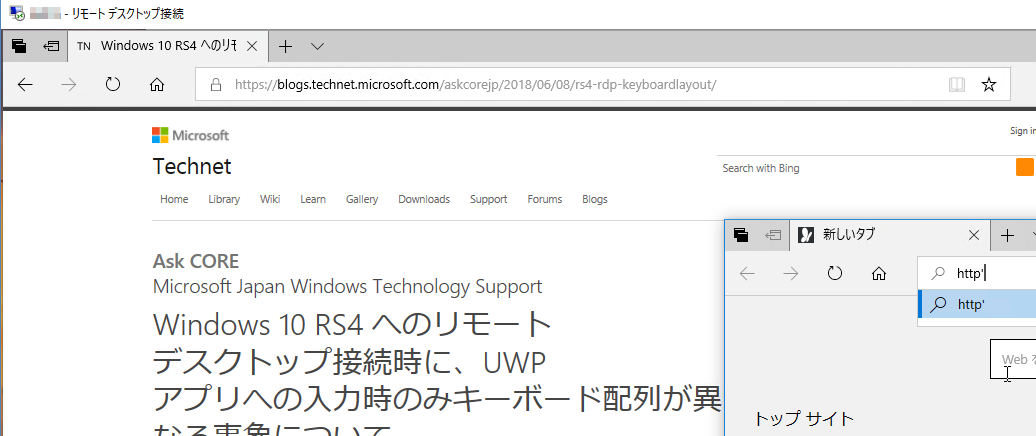Set these tabs aside in main Edge window
Screen dimensions: 1036x436
(x=51, y=46)
